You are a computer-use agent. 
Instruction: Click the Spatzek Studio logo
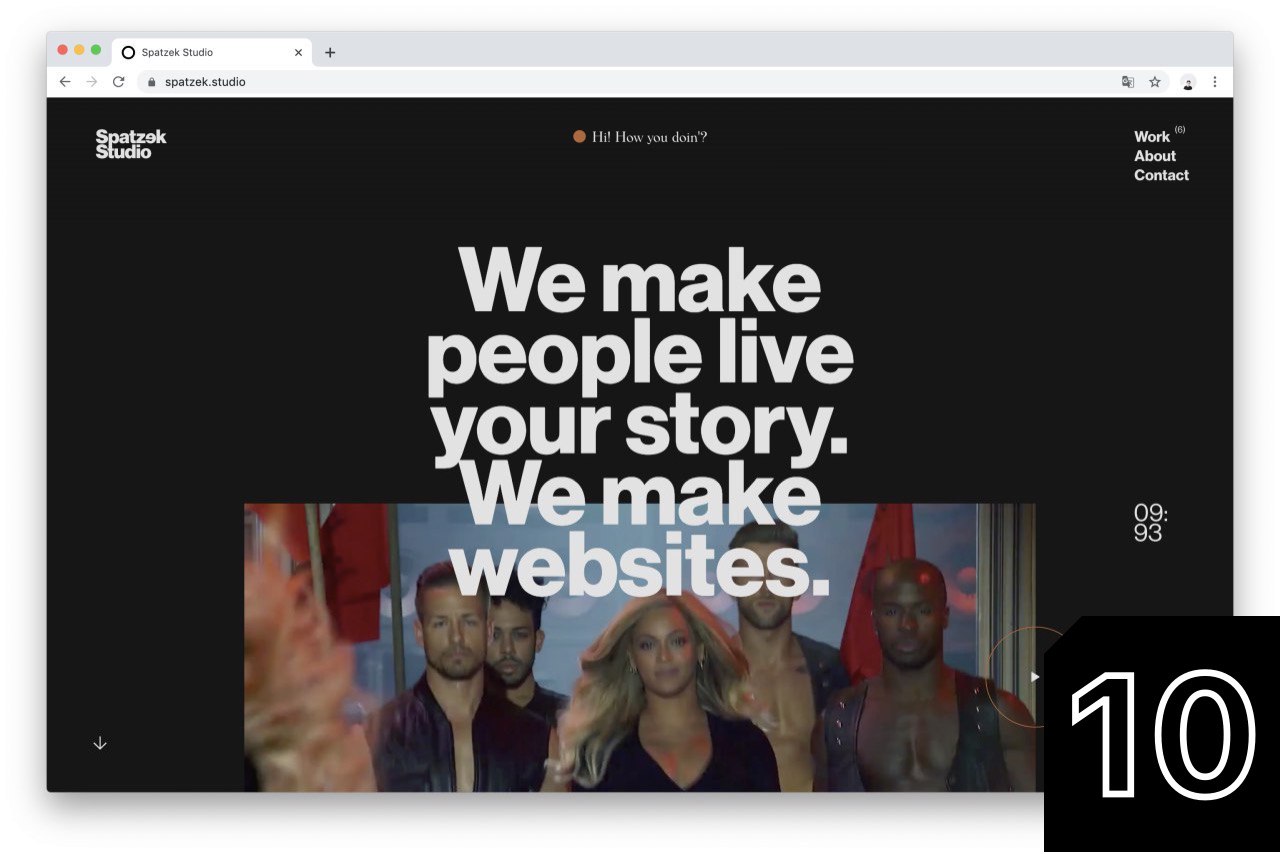tap(131, 144)
